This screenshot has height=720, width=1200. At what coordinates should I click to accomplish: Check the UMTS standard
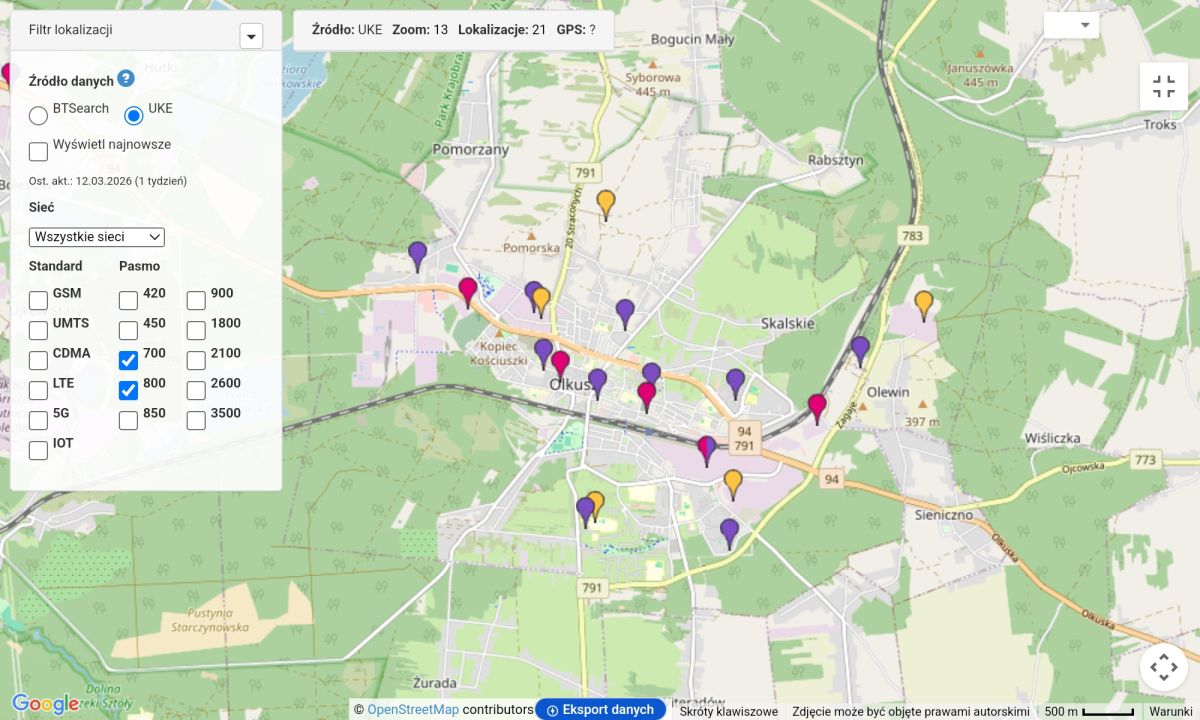coord(38,330)
